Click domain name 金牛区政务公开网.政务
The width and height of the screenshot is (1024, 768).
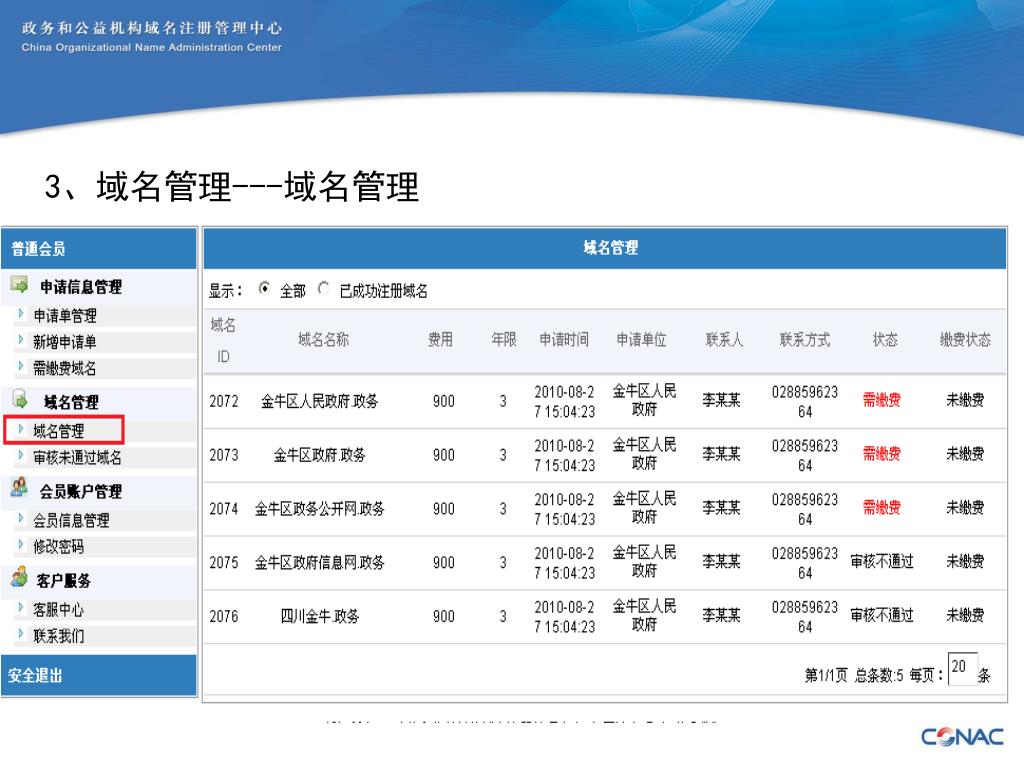coord(319,509)
